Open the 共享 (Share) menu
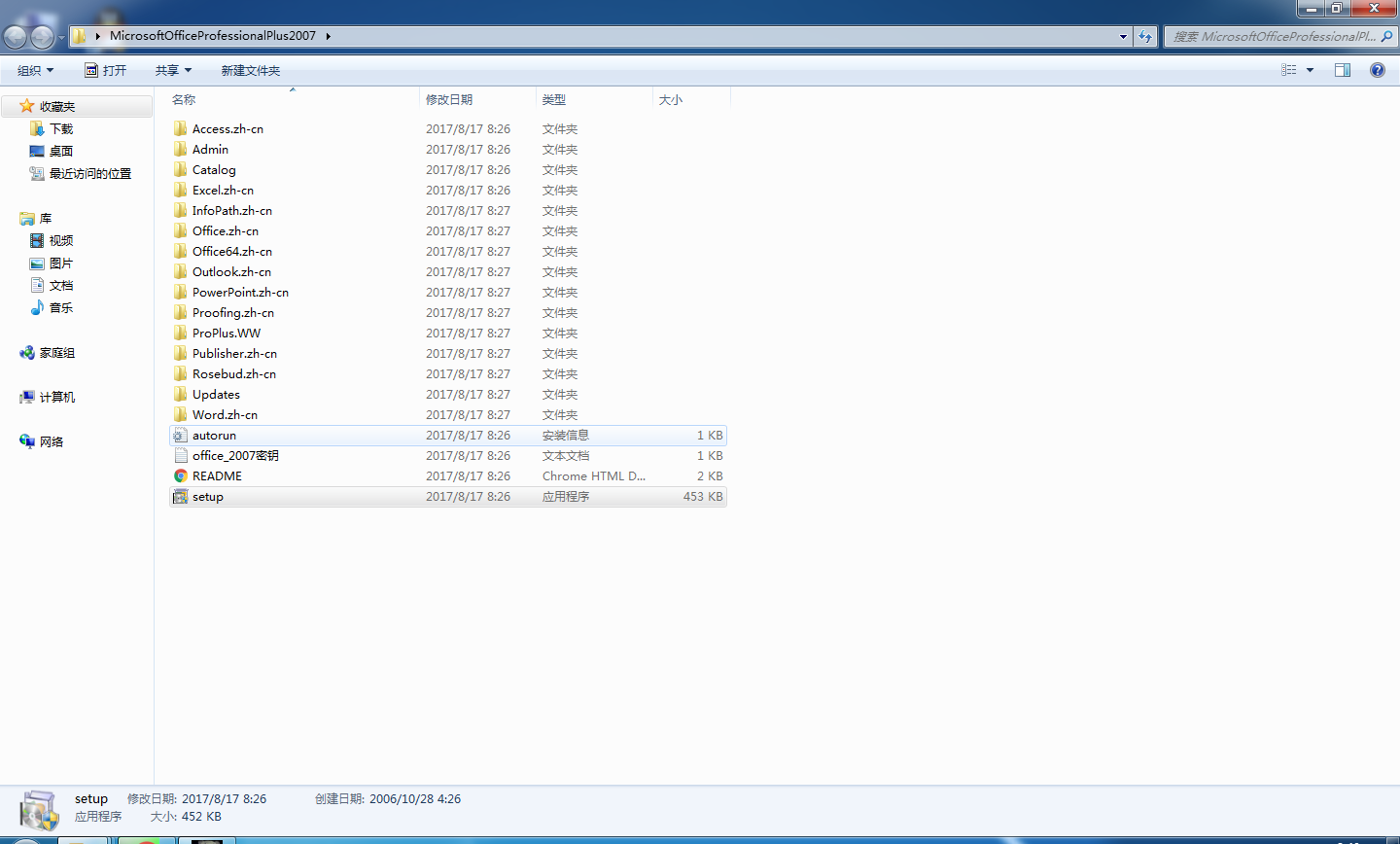 click(173, 70)
